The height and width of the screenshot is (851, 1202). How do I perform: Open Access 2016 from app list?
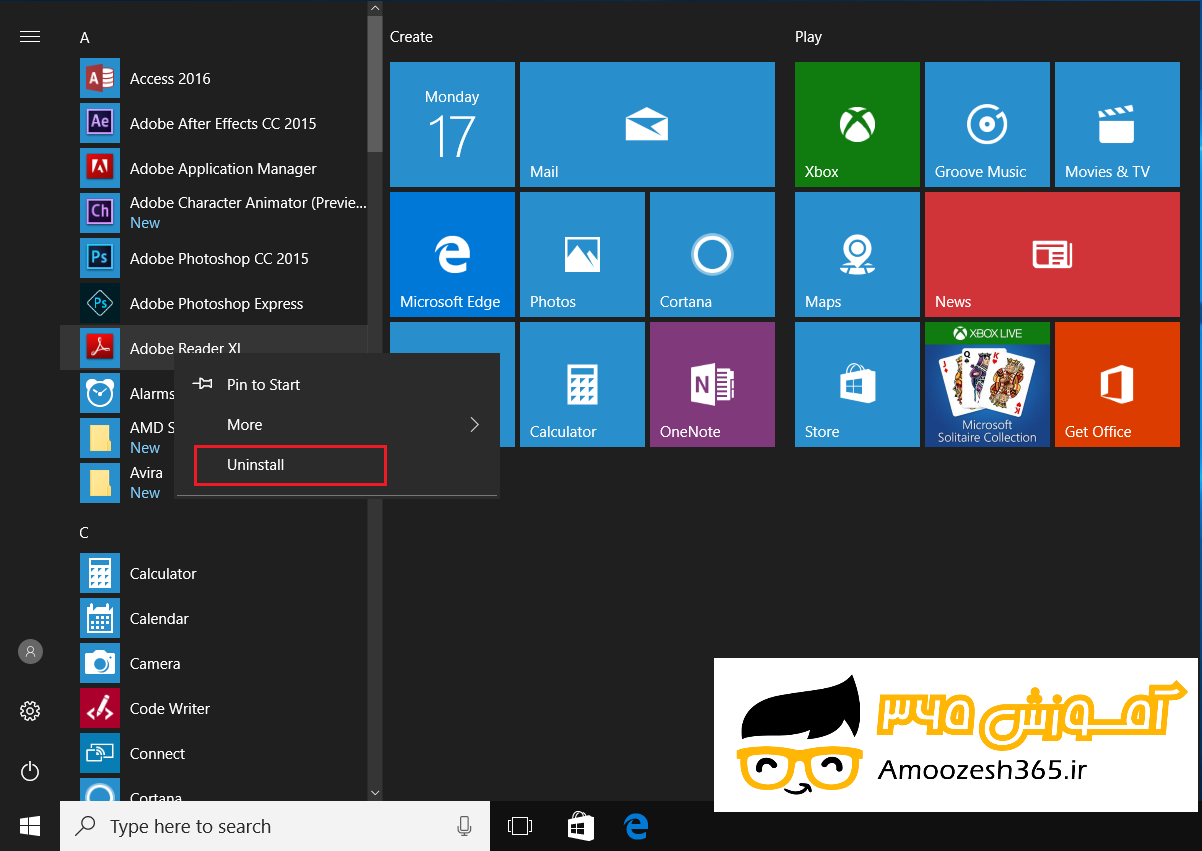point(214,78)
